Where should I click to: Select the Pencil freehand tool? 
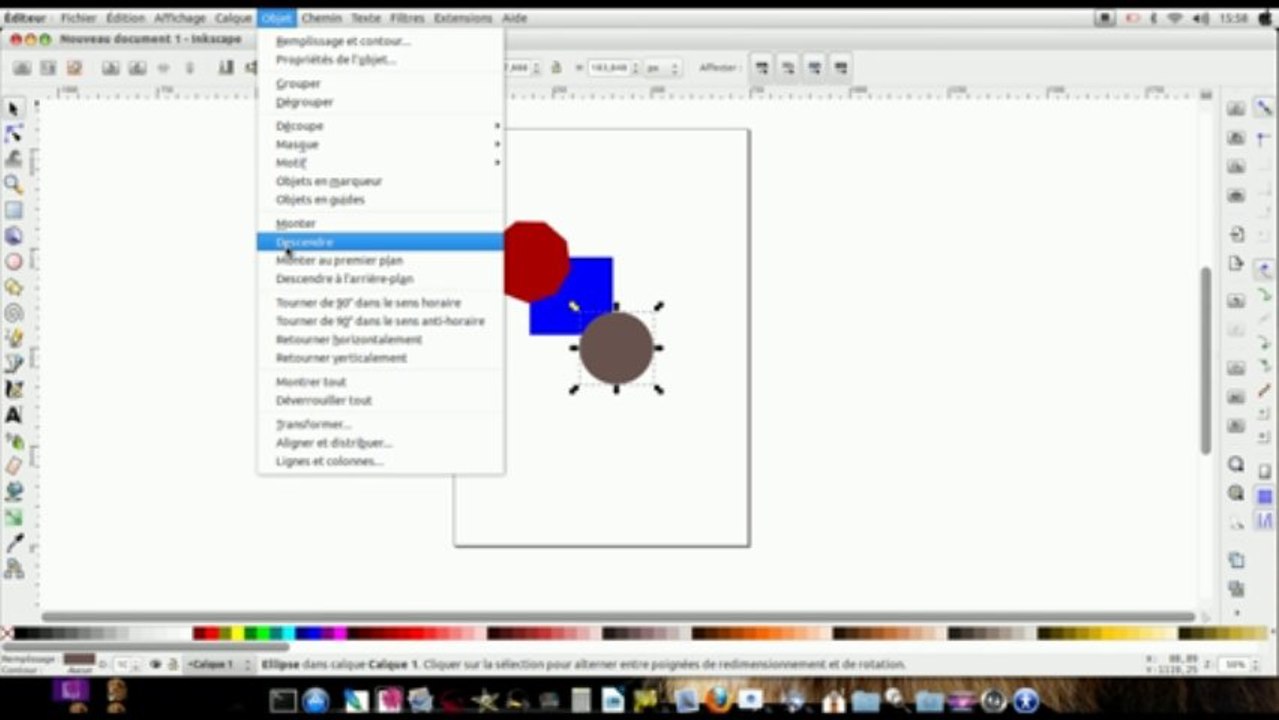[14, 338]
